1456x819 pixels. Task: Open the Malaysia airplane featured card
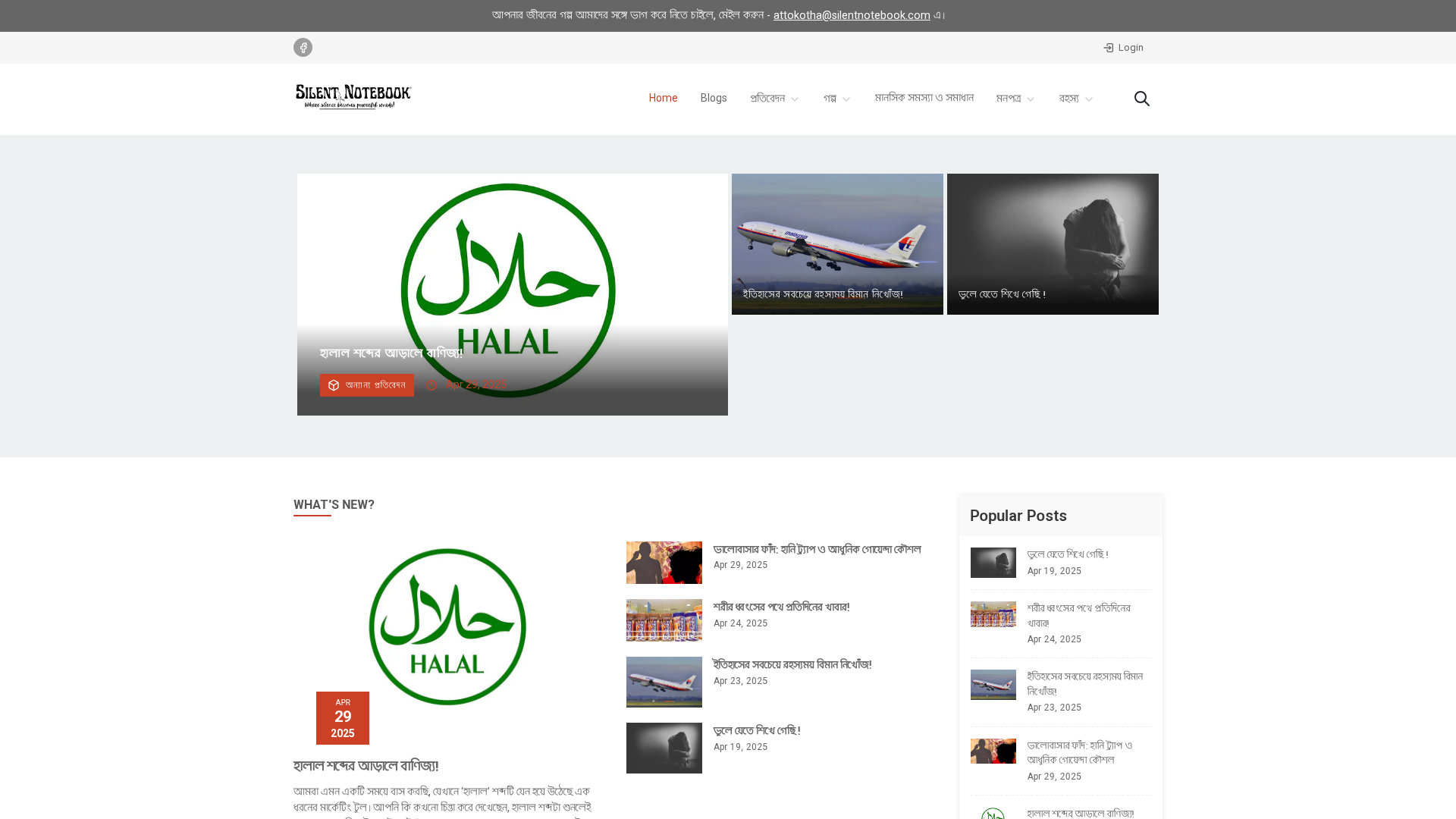click(x=837, y=244)
